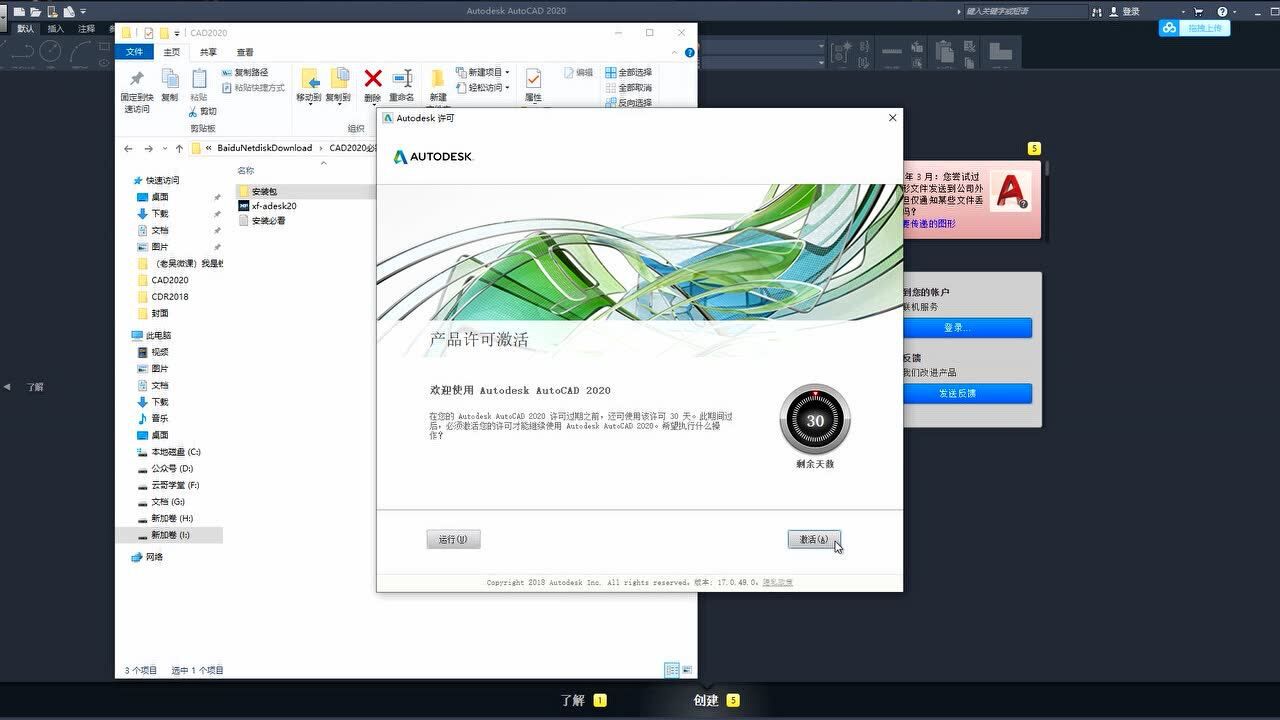Click BaiduNetdiskDownload in Explorer's address path
Screen dimensions: 1280x720
[x=264, y=148]
